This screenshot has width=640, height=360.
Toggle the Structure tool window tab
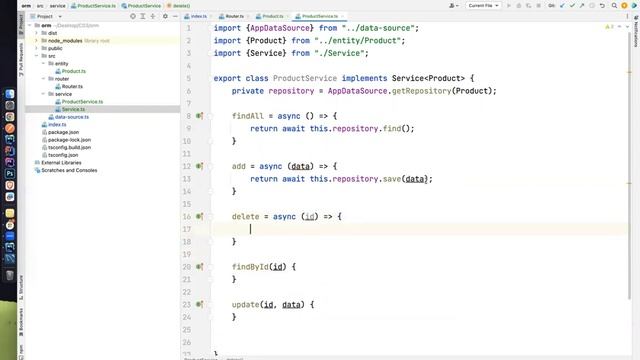(x=21, y=287)
